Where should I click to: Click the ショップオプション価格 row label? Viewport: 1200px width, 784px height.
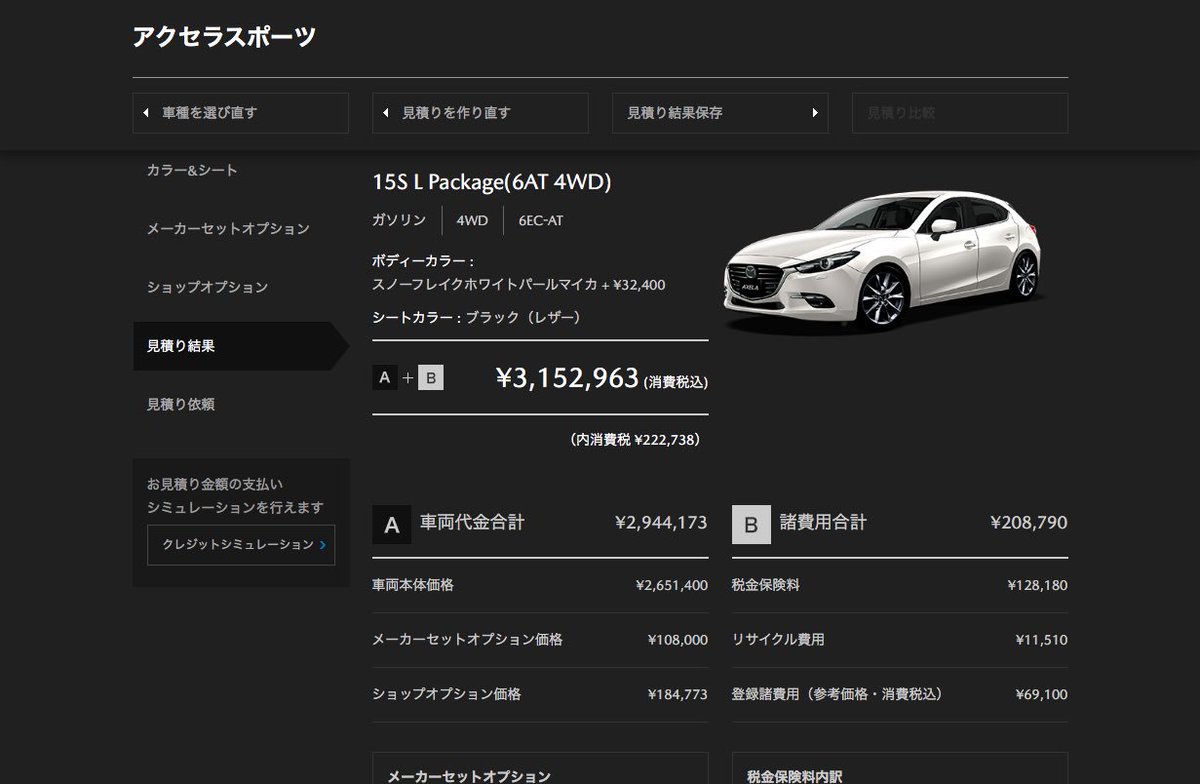point(446,694)
